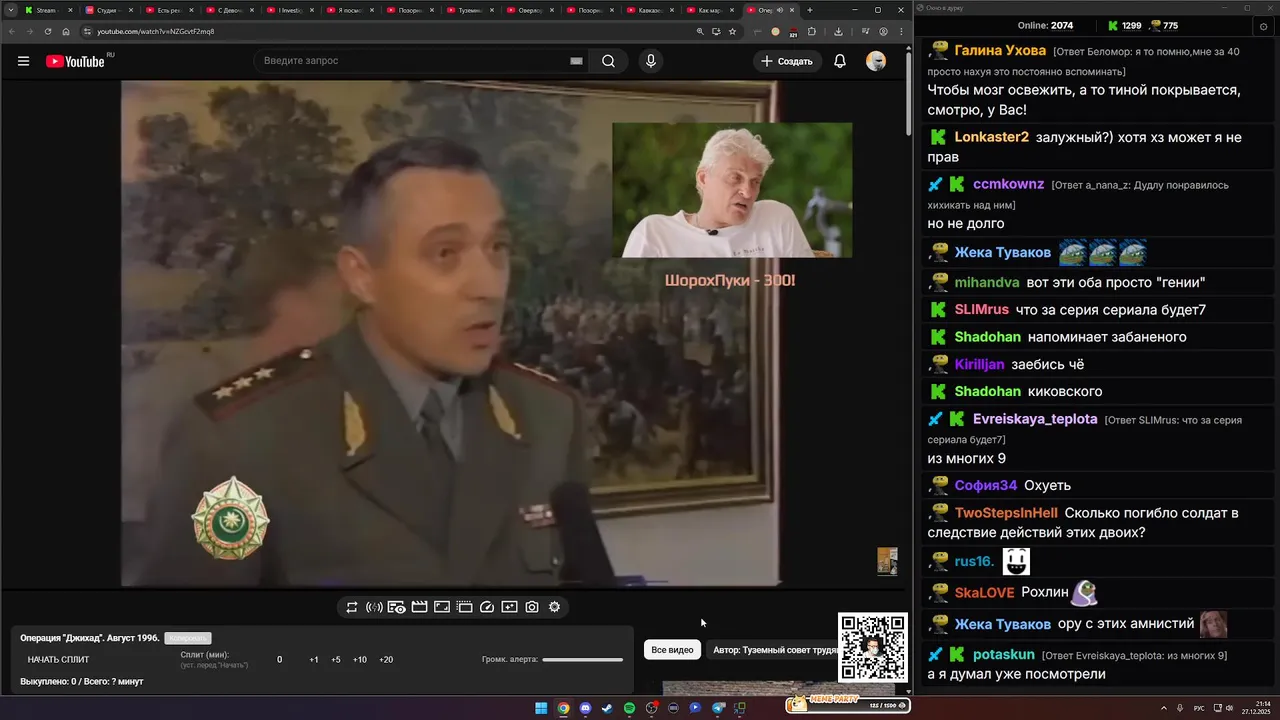
Task: Open the on-screen keyboard icon in search box
Action: click(576, 61)
